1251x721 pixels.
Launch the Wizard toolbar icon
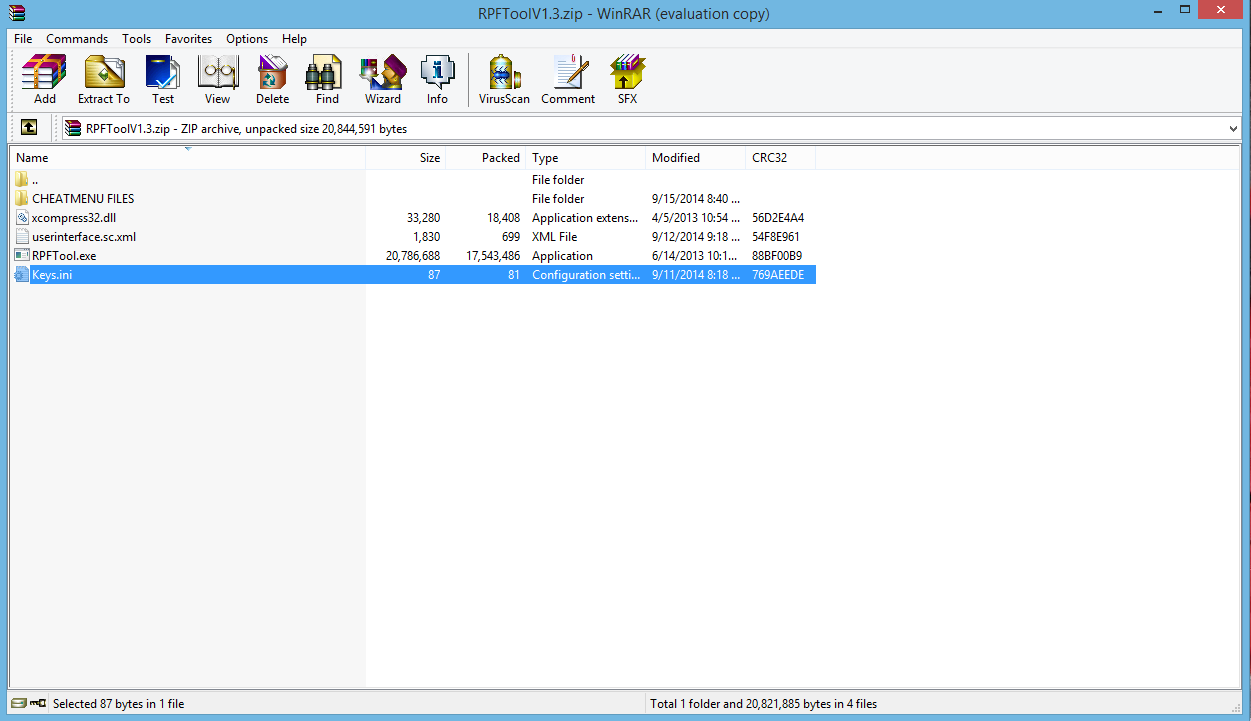click(x=383, y=72)
